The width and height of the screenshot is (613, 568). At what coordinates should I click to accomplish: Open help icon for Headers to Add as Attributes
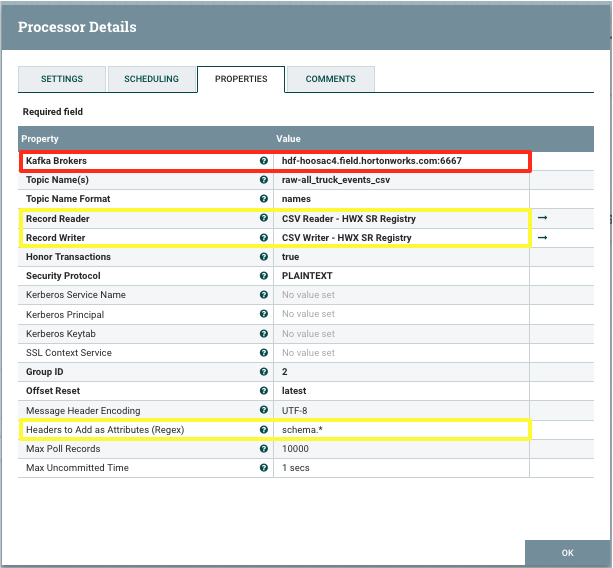coord(264,430)
